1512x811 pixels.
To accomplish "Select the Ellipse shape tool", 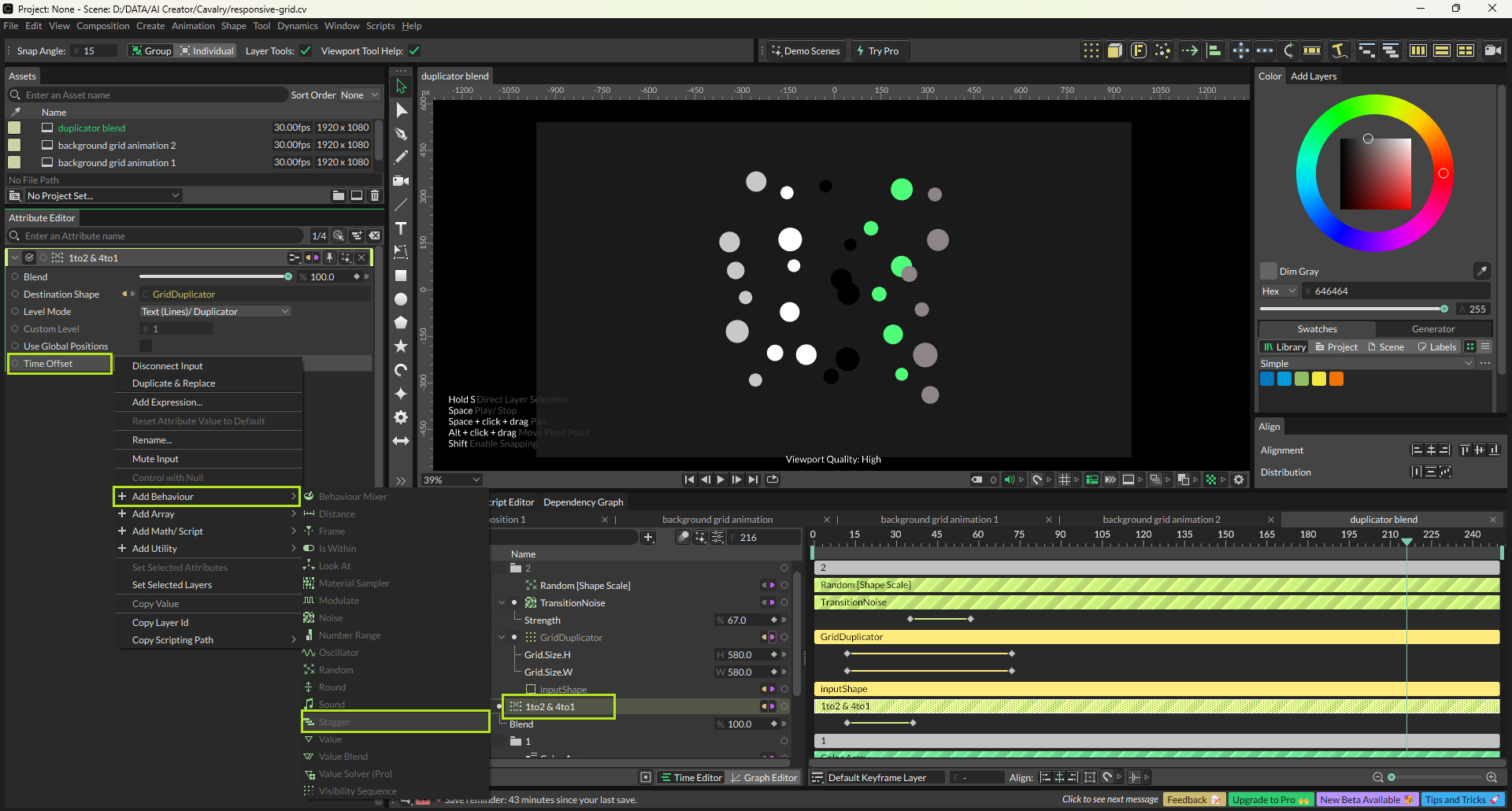I will pyautogui.click(x=401, y=299).
